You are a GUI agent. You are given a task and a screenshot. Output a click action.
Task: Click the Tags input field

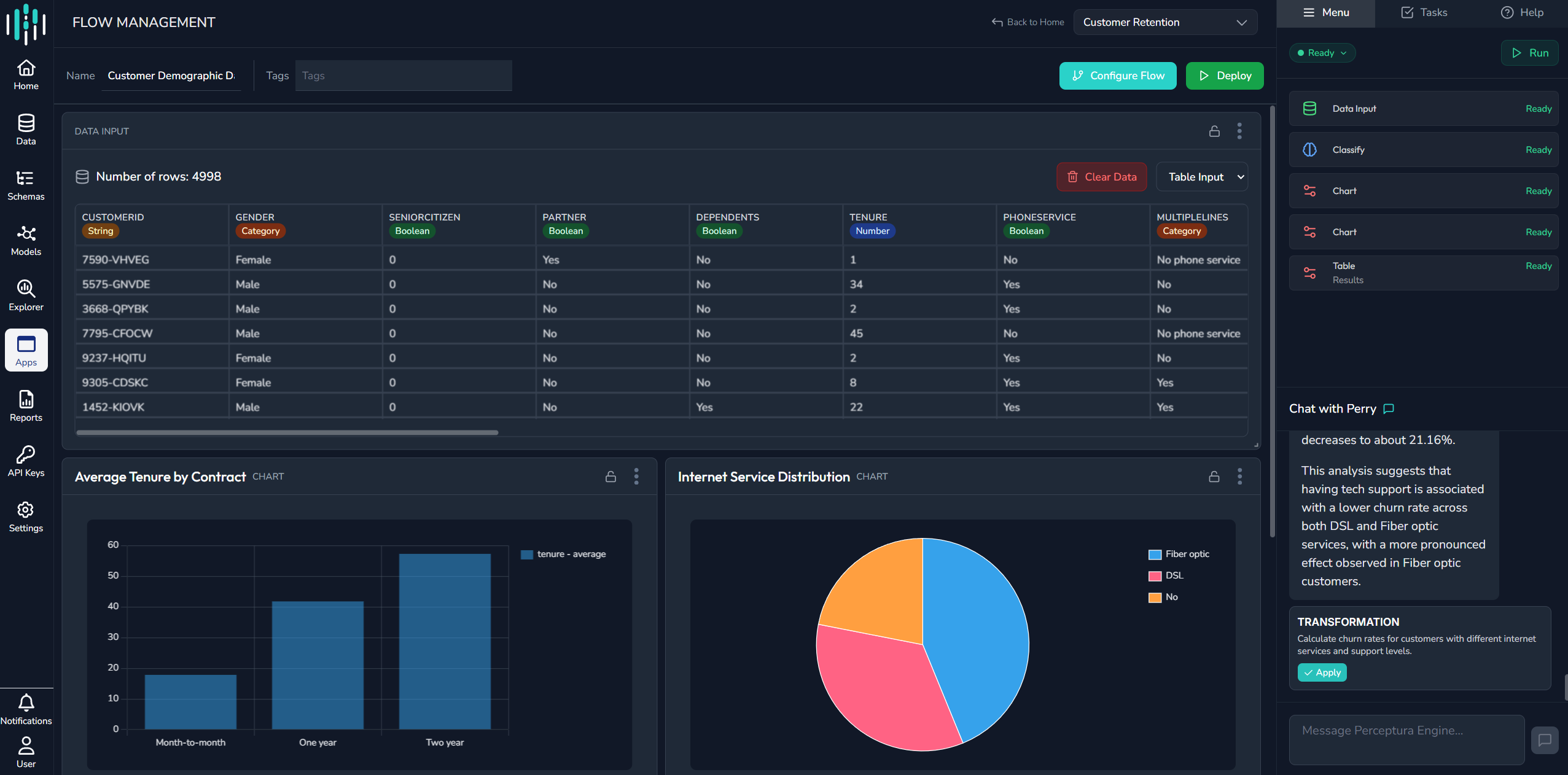point(404,76)
